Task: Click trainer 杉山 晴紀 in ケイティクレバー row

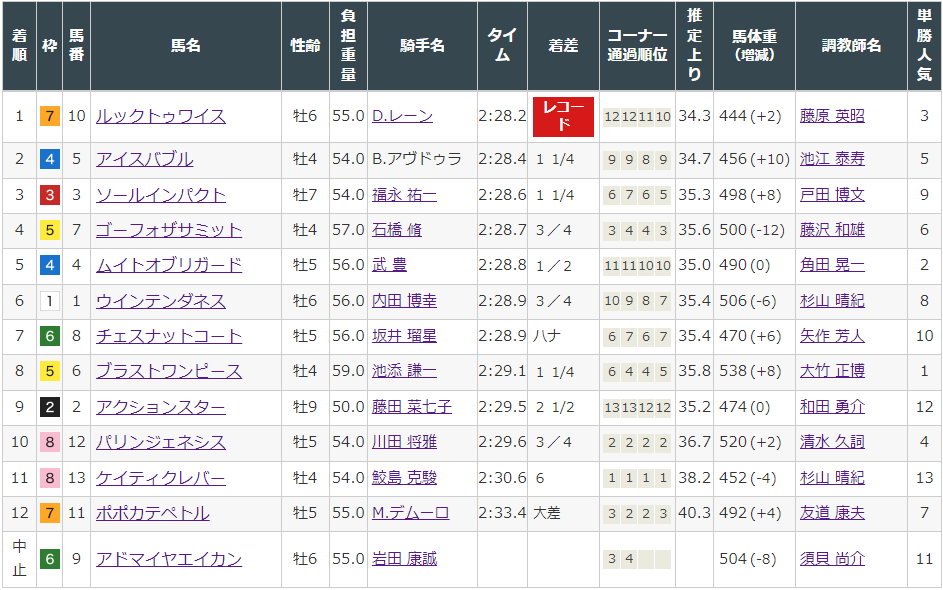Action: (832, 478)
